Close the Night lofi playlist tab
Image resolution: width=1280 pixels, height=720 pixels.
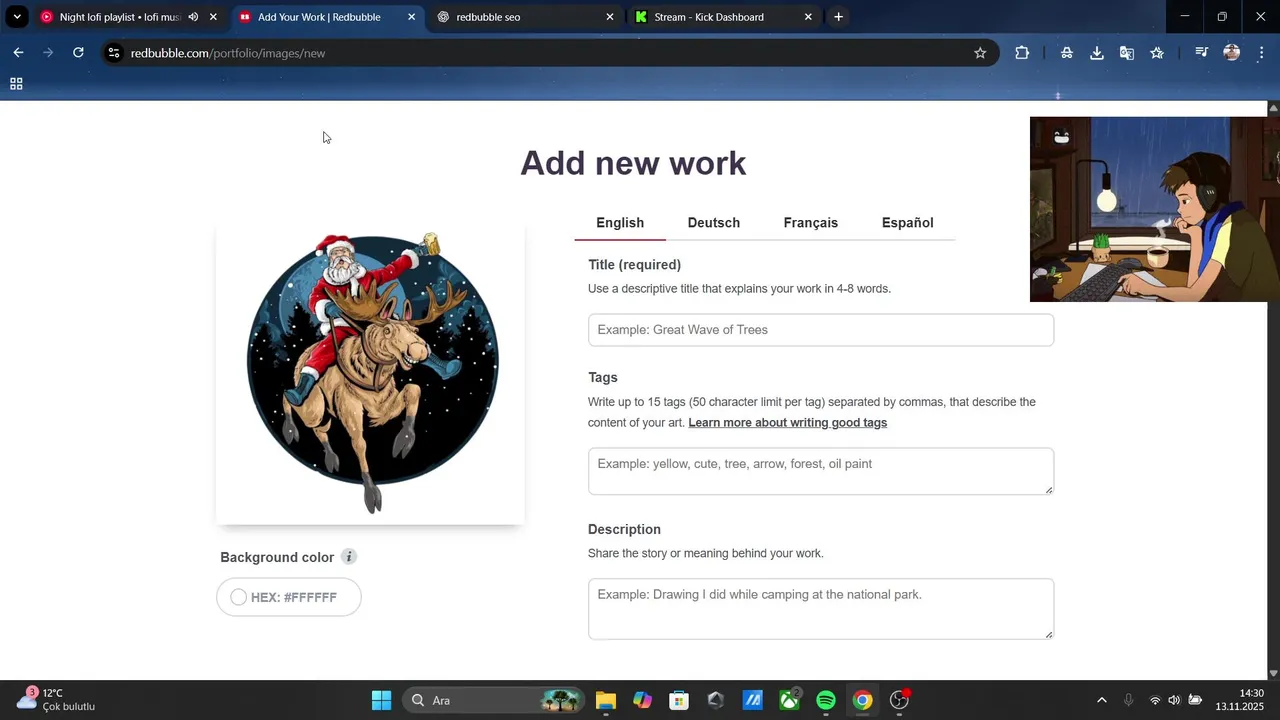coord(213,17)
